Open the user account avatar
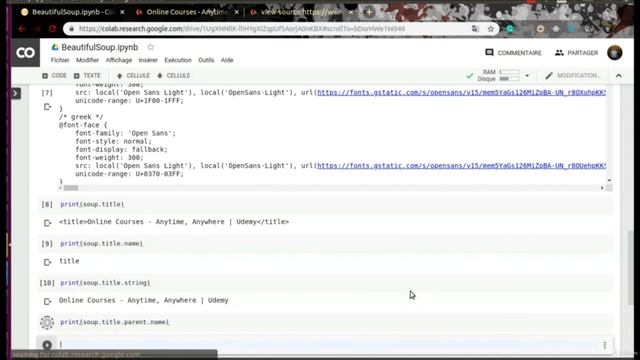This screenshot has height=360, width=640. tap(615, 53)
